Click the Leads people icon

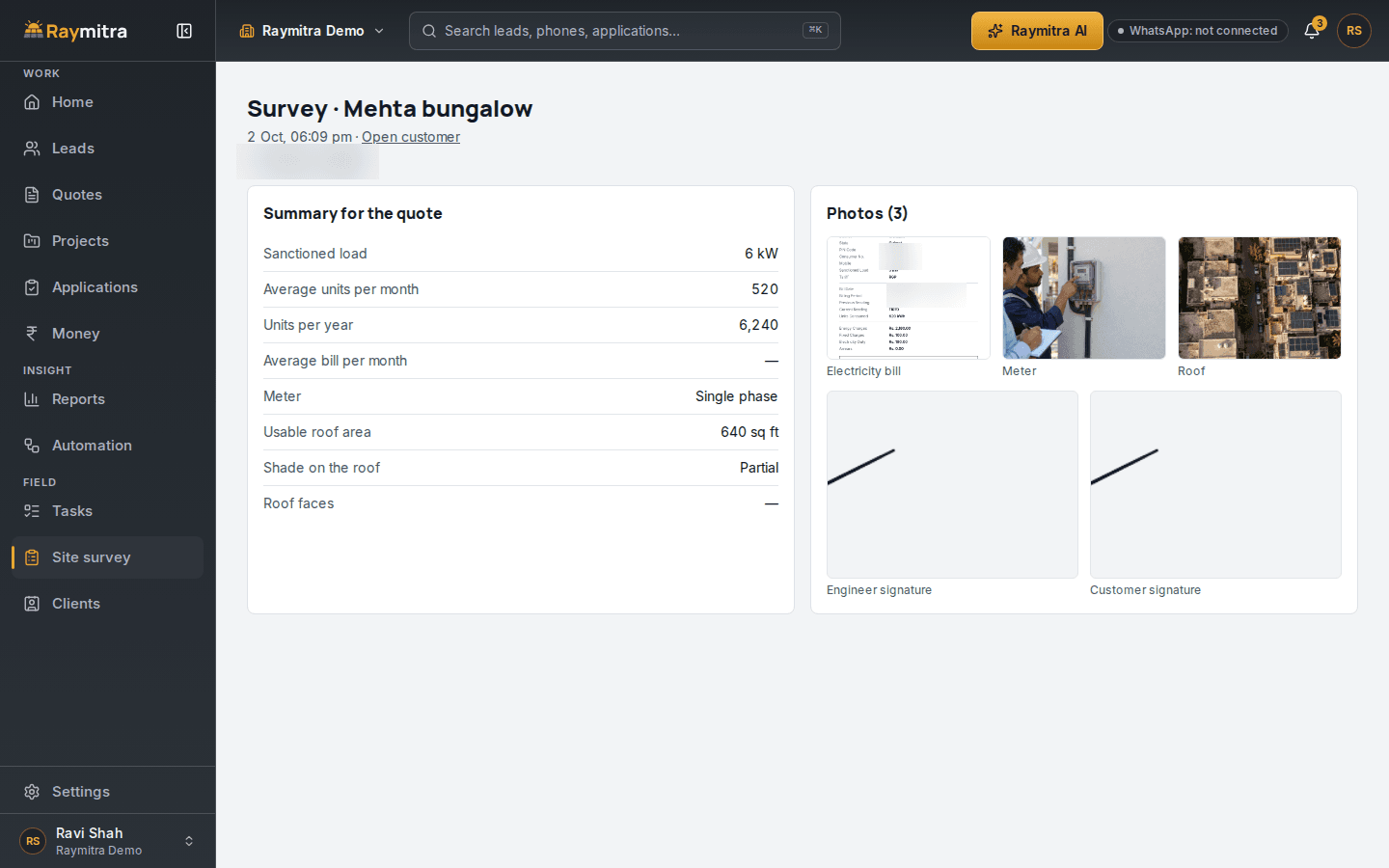coord(32,149)
